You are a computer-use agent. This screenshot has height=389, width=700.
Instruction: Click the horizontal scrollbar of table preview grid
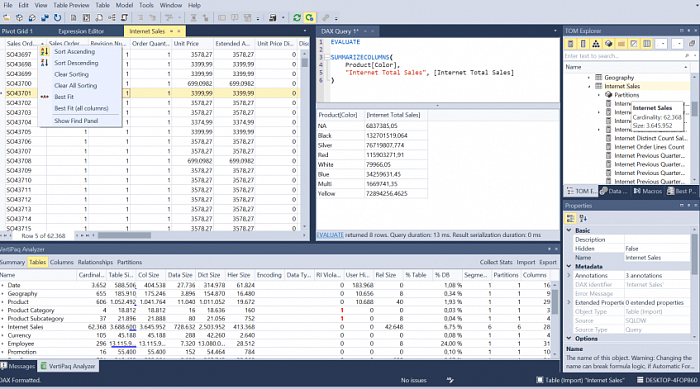pyautogui.click(x=124, y=235)
